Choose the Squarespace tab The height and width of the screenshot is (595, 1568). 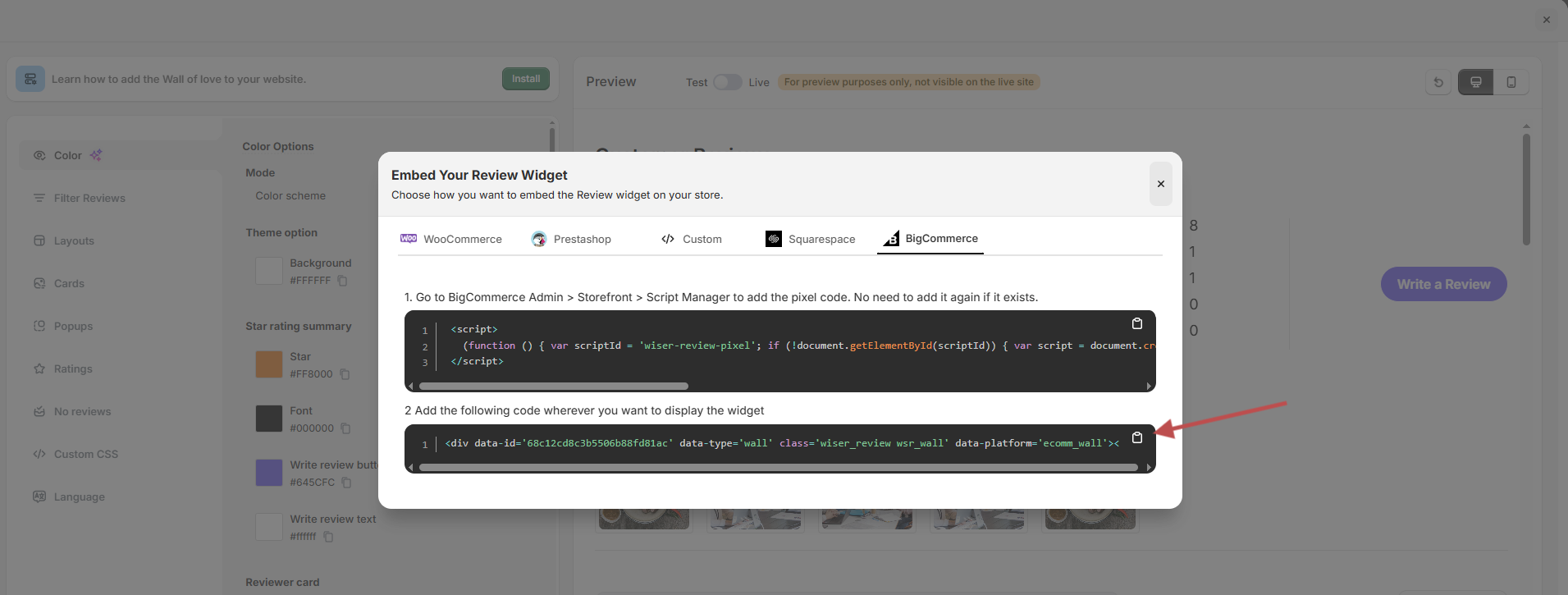(811, 239)
